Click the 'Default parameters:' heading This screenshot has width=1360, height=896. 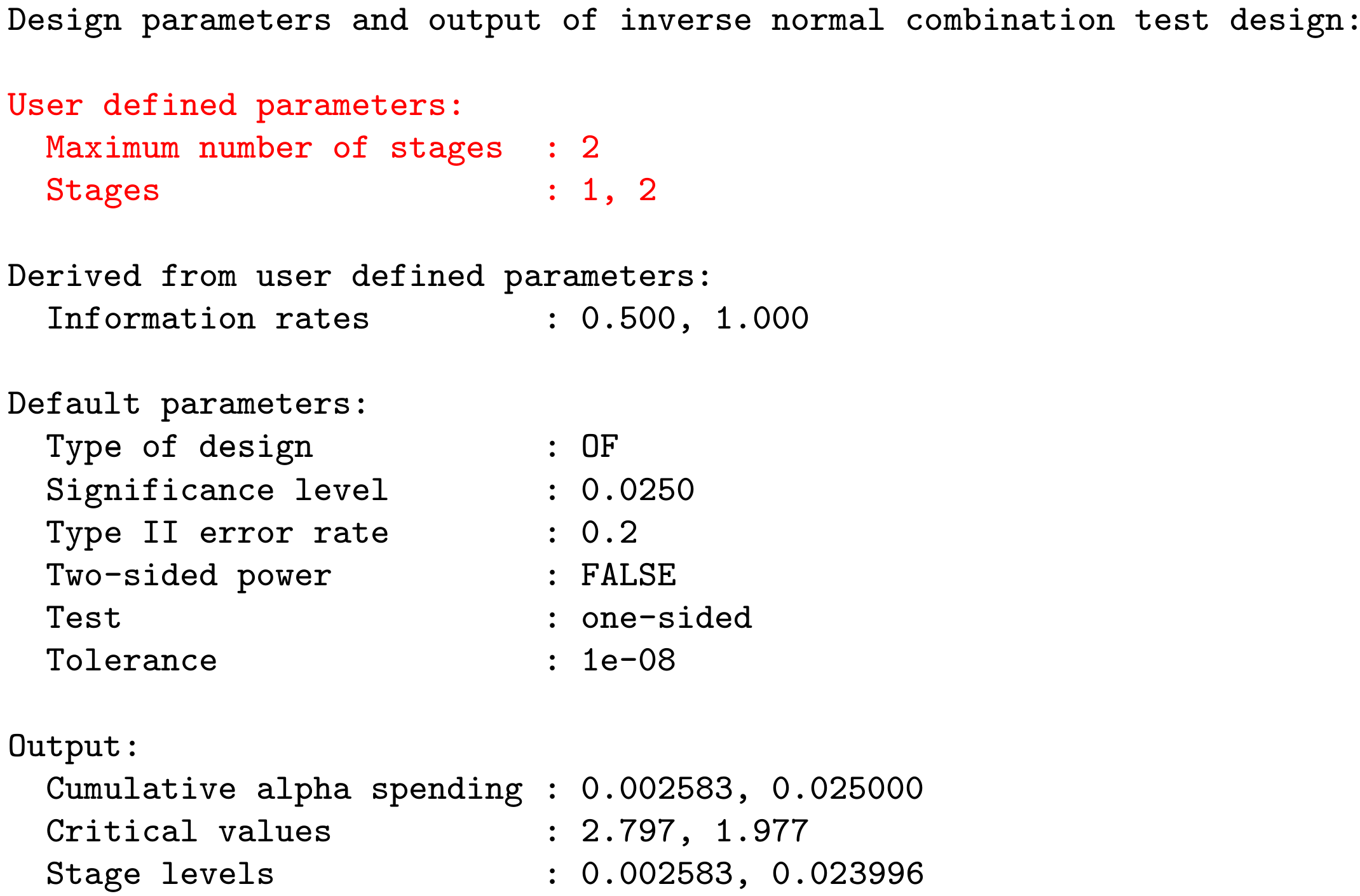coord(187,405)
